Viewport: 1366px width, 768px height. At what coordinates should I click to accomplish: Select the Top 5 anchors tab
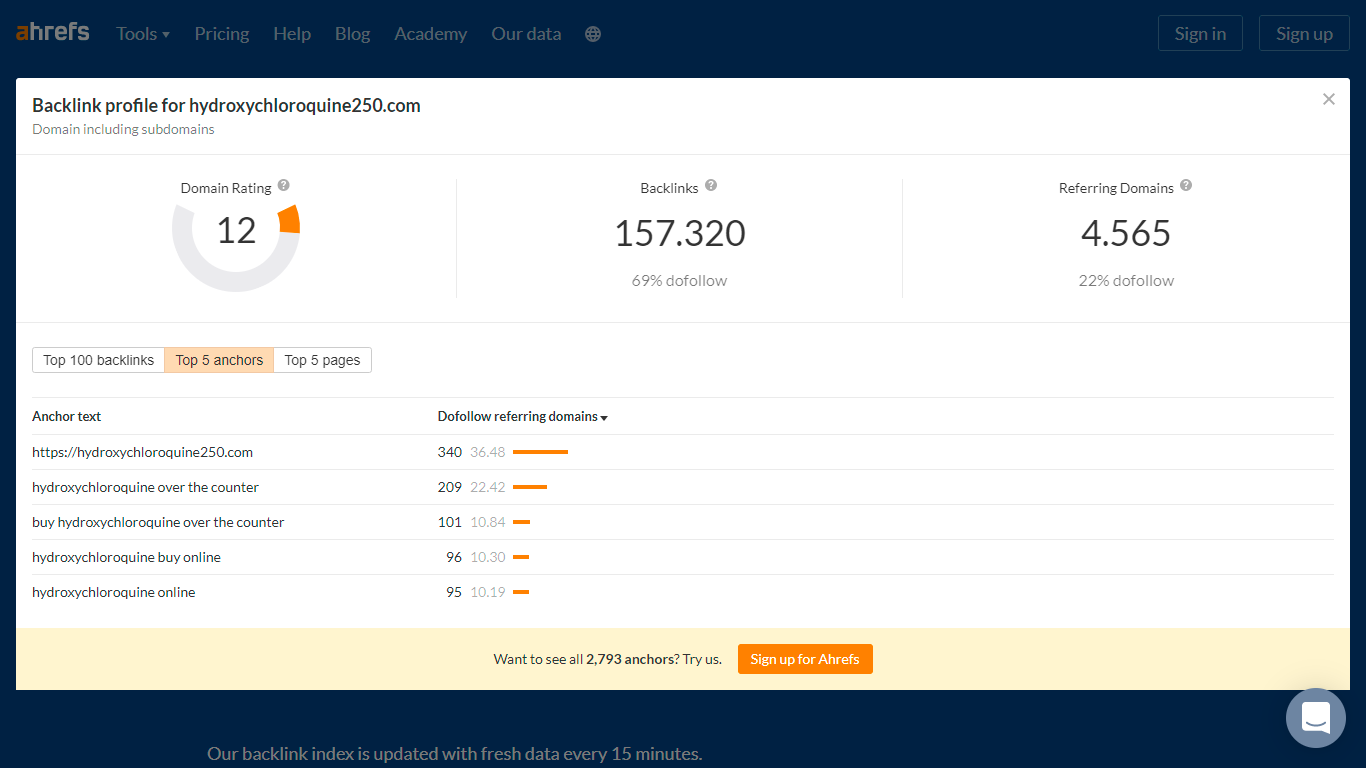click(219, 360)
